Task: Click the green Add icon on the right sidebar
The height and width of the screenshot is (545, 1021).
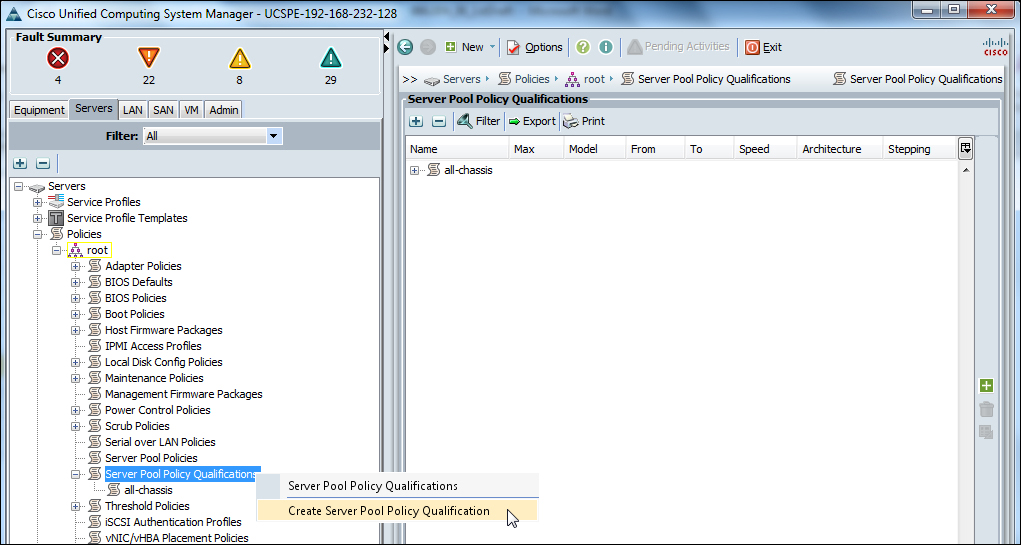Action: click(x=986, y=385)
